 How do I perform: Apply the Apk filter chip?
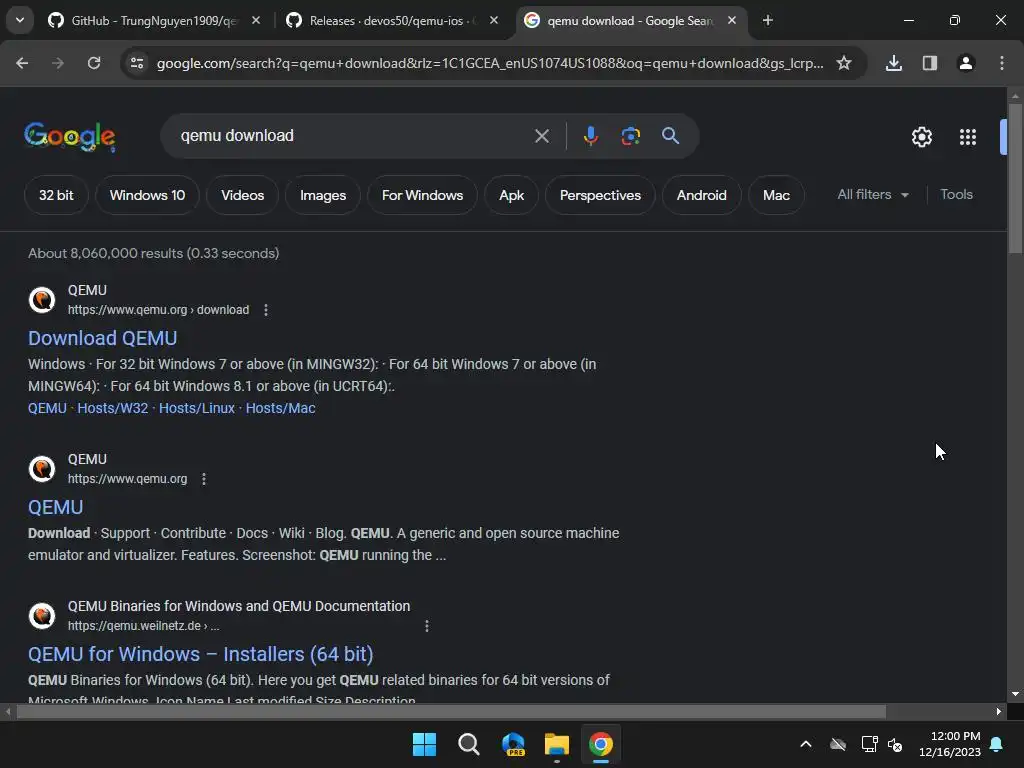(x=511, y=195)
